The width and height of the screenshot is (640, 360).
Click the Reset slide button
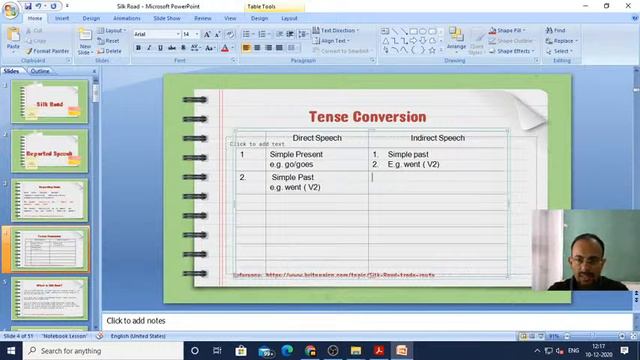point(109,41)
